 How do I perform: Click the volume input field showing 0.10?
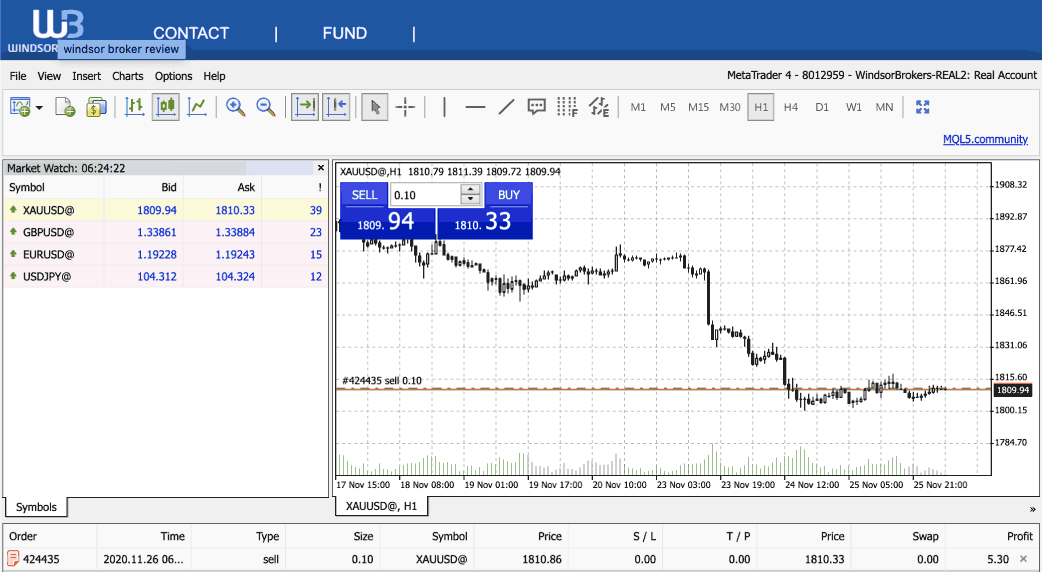[x=425, y=195]
